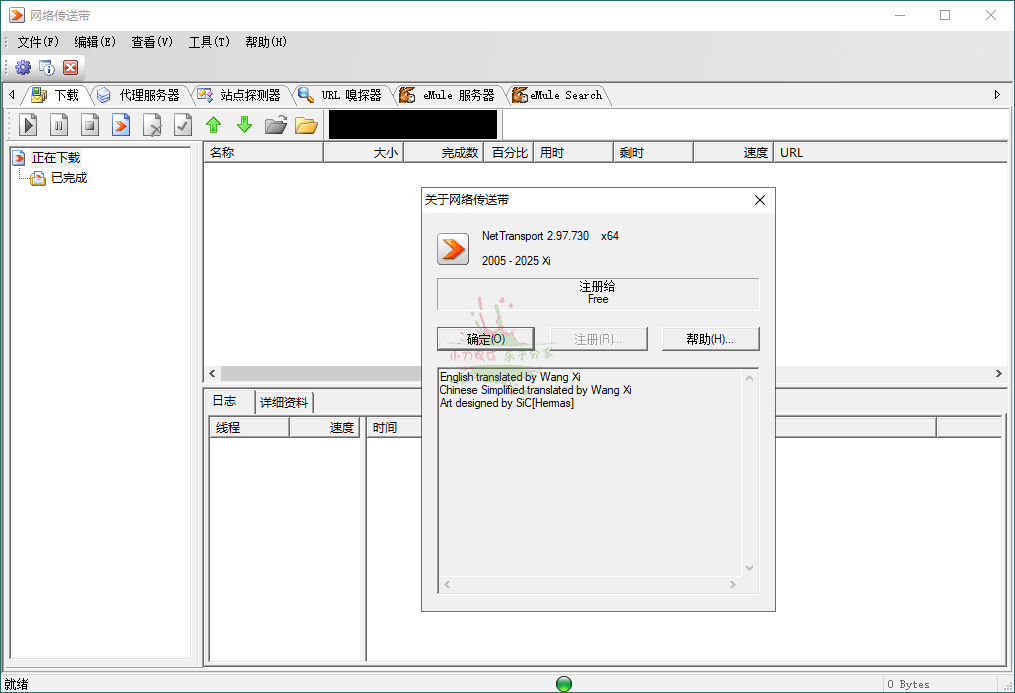Switch to the 详细资料 tab

(284, 403)
